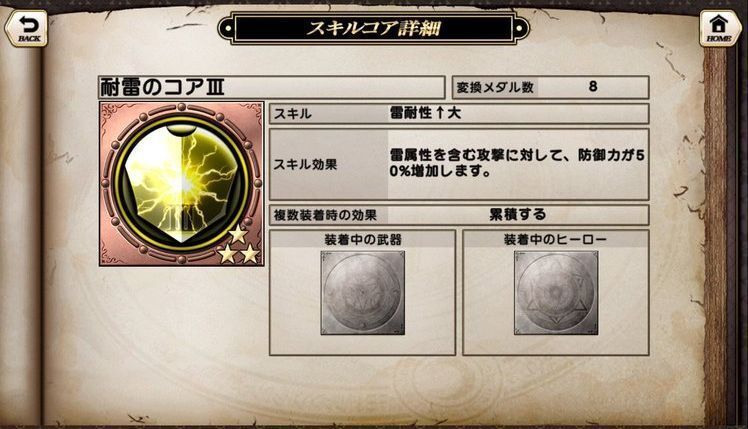Click the 雷耐性↑大 skill name

(425, 113)
